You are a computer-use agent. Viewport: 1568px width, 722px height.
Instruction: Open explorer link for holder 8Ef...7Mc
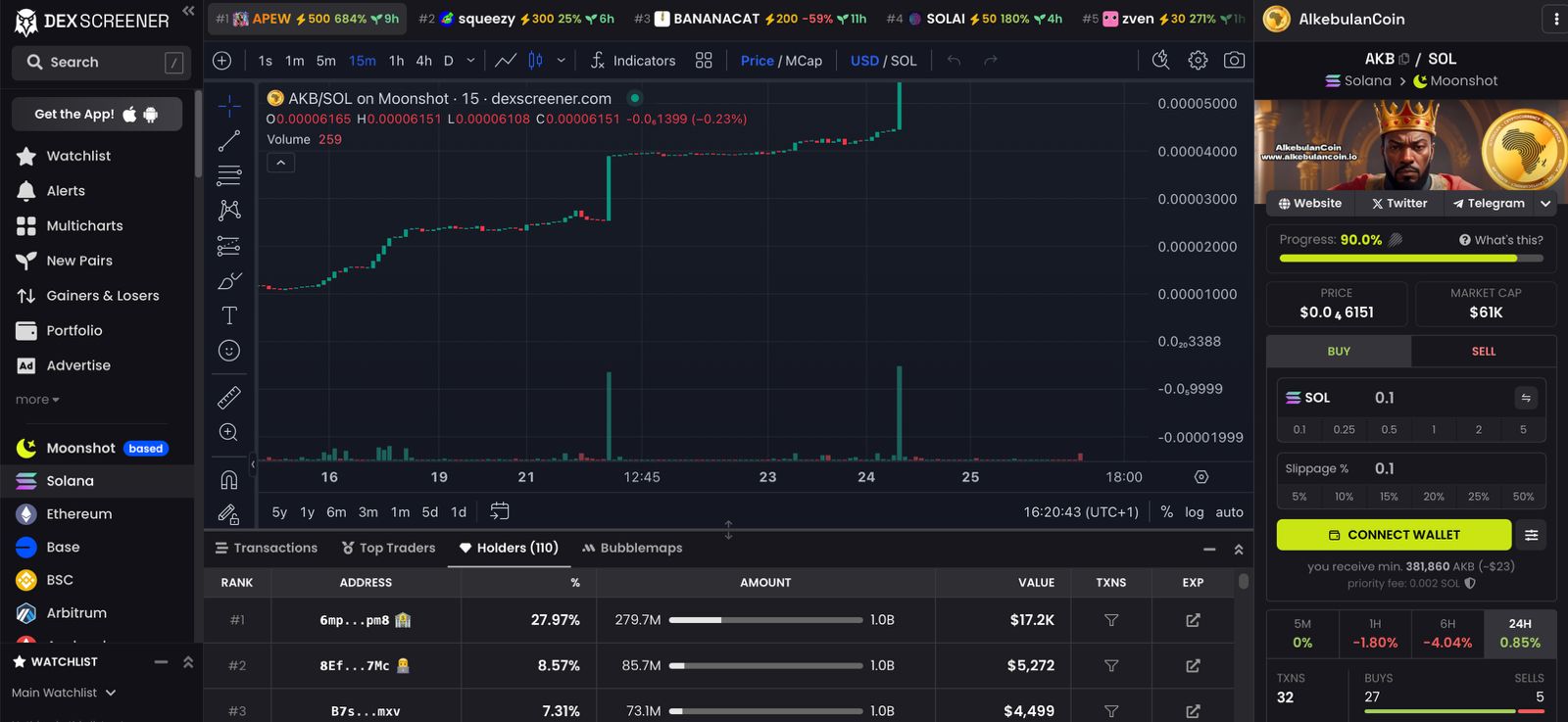(x=1193, y=665)
